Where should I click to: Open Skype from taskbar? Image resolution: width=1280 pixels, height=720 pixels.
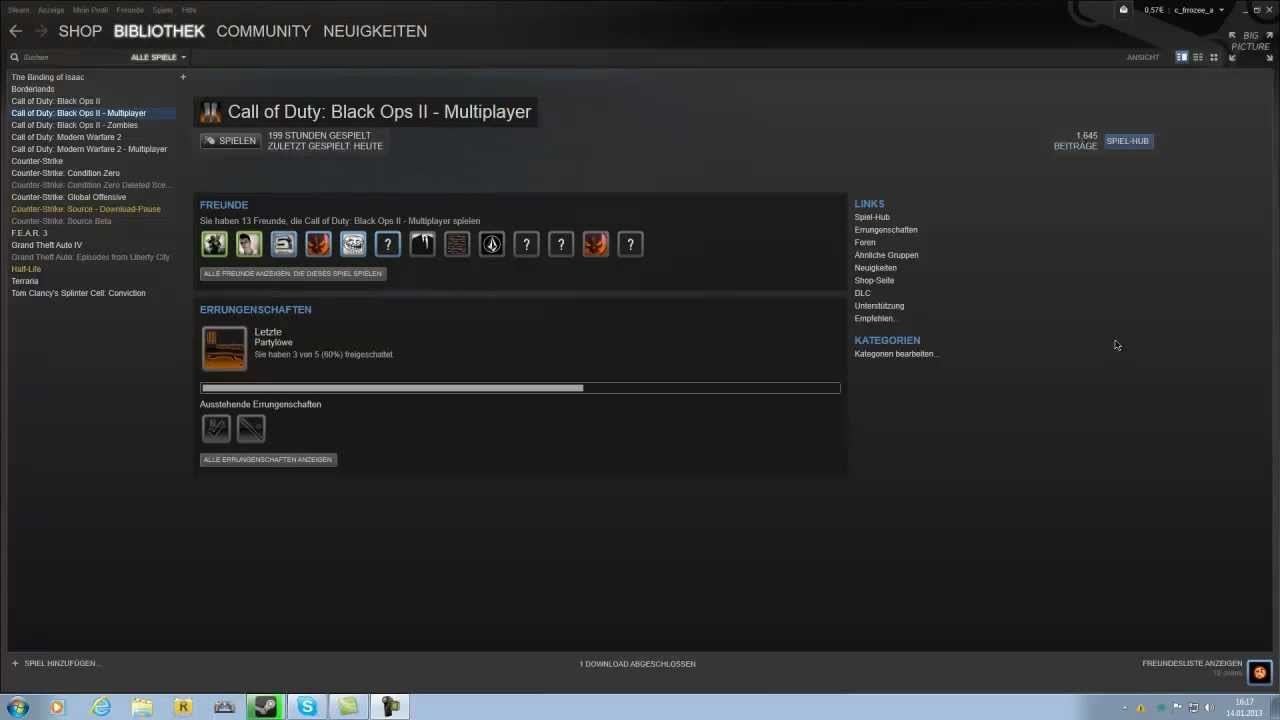pos(307,707)
